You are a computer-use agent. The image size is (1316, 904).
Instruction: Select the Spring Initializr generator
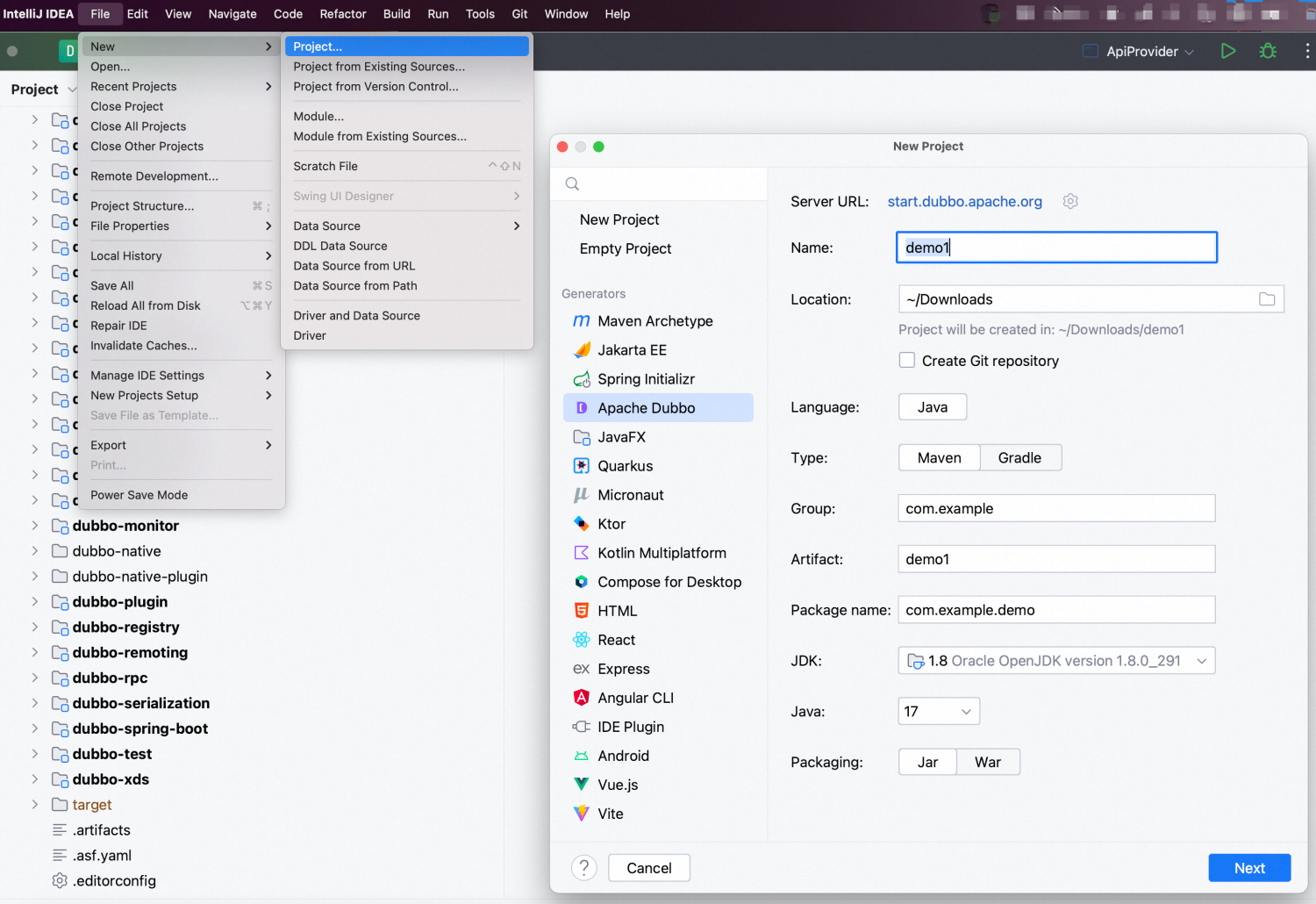tap(646, 379)
